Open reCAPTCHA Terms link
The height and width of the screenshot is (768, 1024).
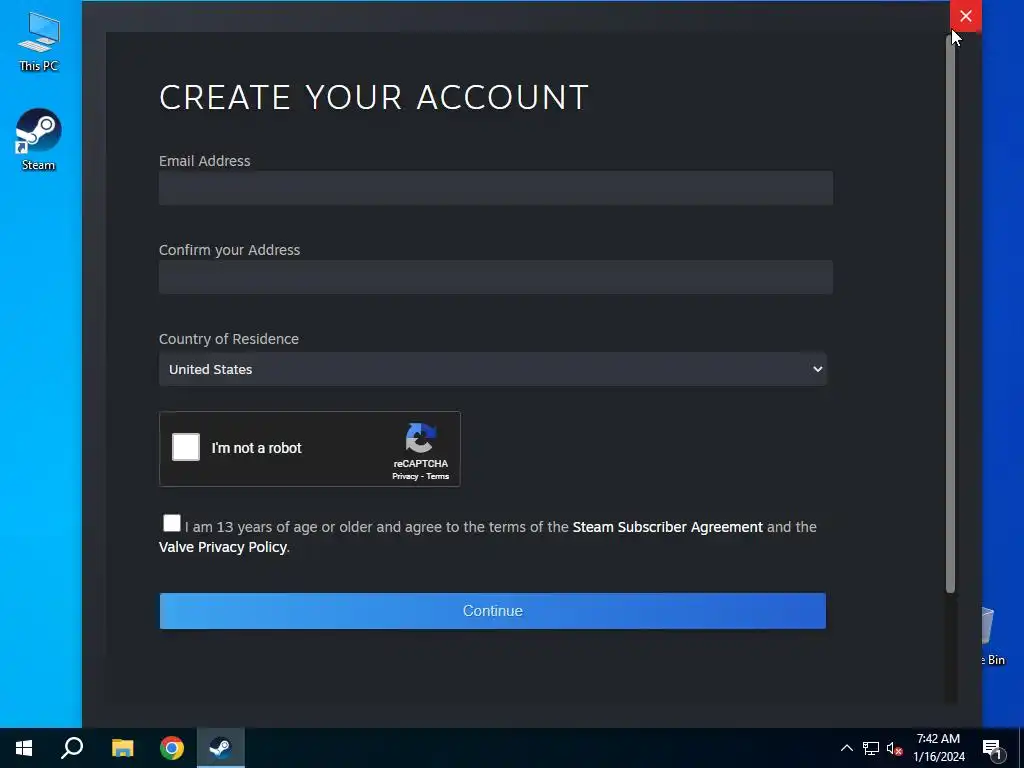click(x=438, y=476)
